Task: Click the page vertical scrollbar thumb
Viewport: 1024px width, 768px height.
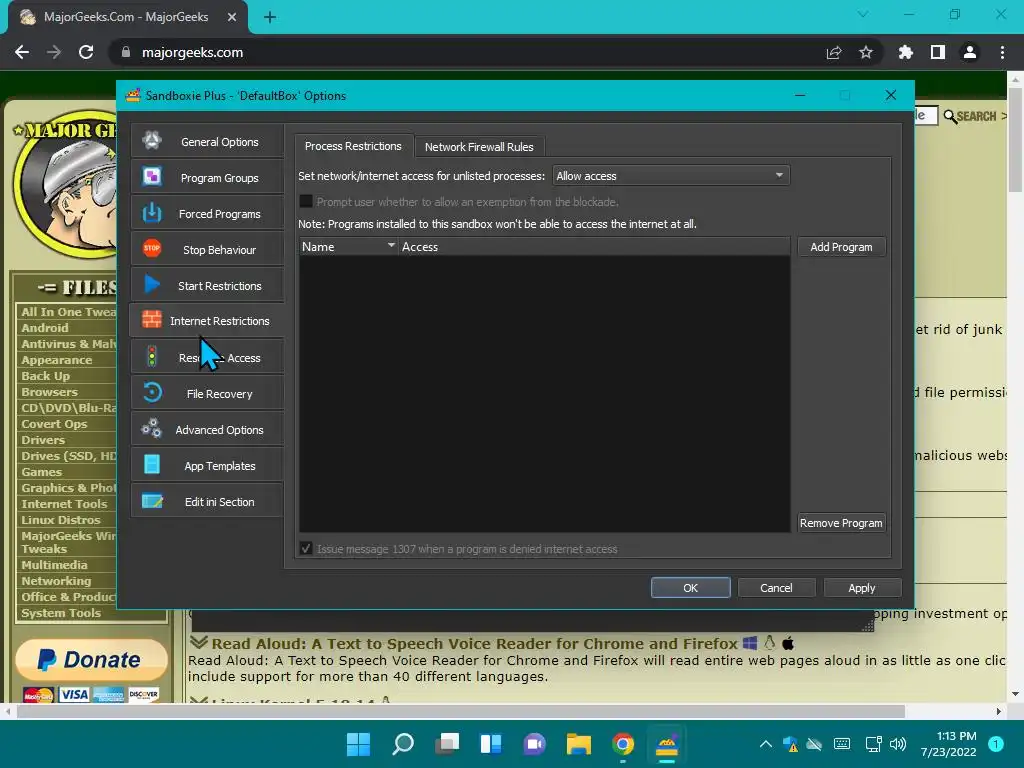Action: point(1015,138)
